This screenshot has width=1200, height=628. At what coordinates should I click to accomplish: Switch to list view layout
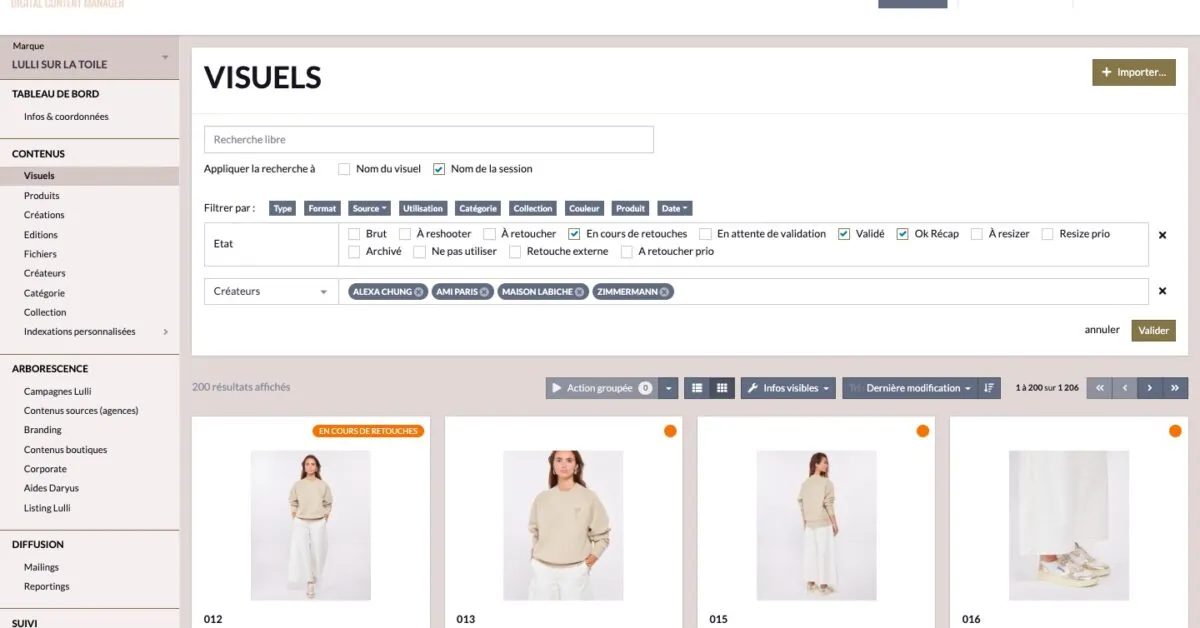click(697, 388)
